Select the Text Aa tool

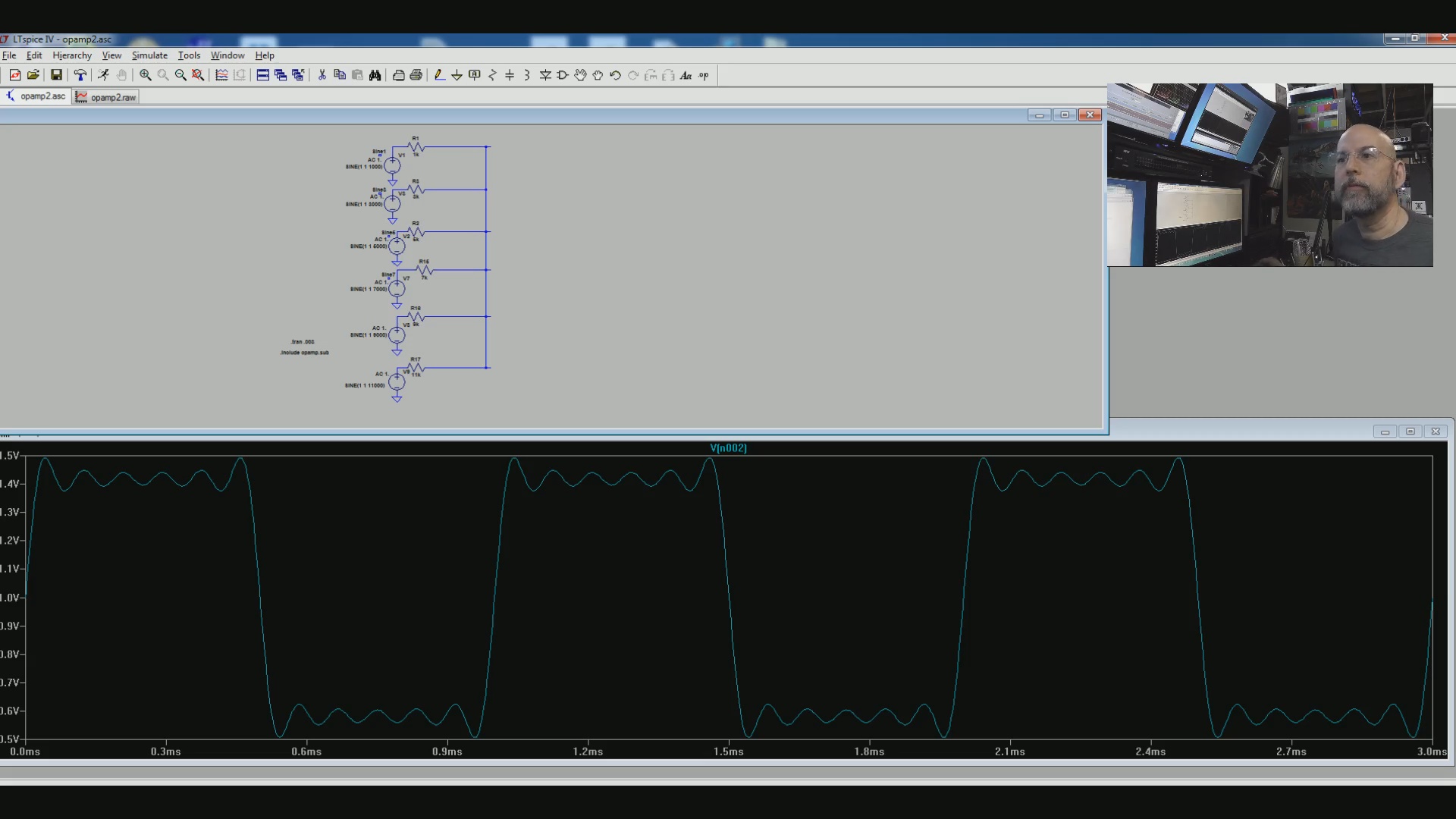pos(686,75)
